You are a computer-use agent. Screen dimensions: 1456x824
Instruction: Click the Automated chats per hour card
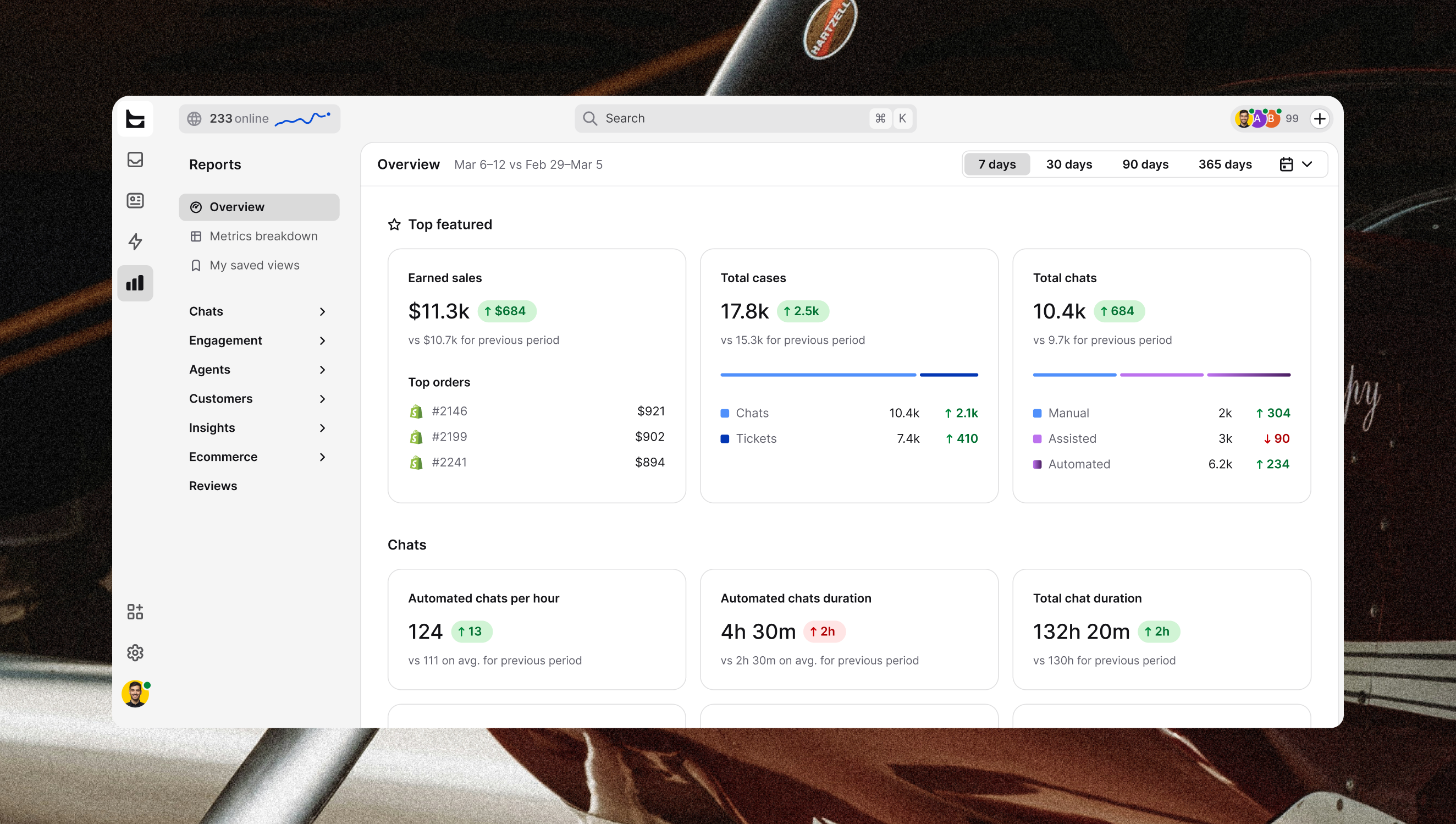[x=536, y=630]
